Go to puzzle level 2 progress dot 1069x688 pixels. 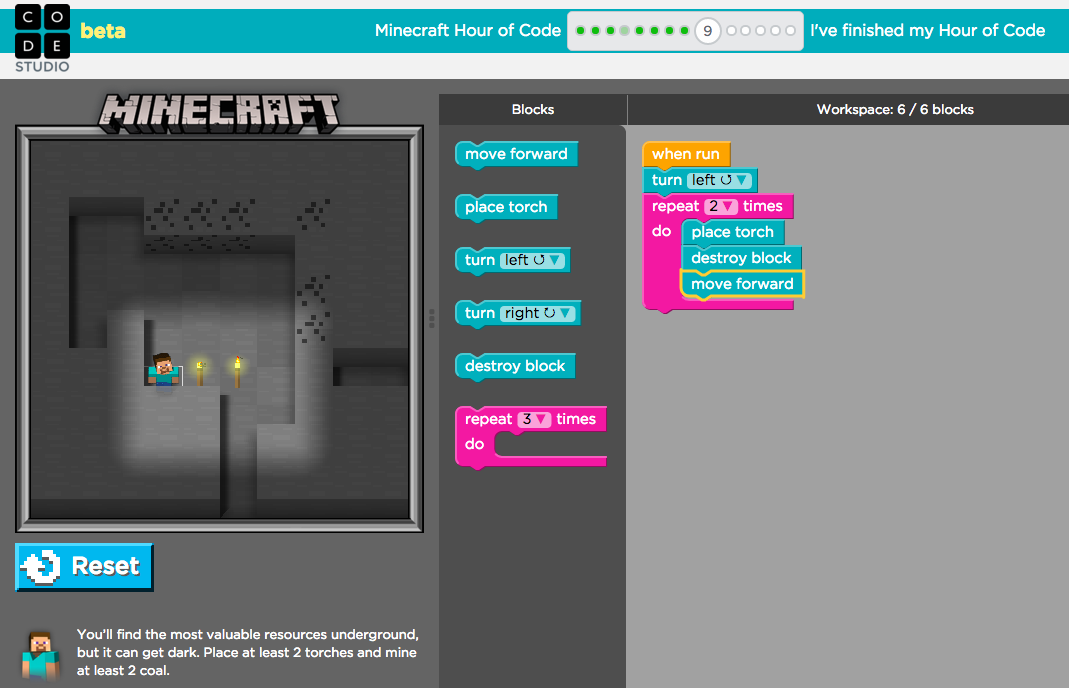coord(595,31)
